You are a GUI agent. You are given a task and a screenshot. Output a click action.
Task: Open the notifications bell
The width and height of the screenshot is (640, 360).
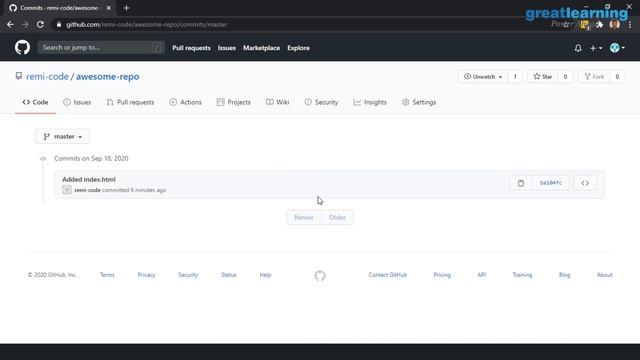[x=578, y=48]
